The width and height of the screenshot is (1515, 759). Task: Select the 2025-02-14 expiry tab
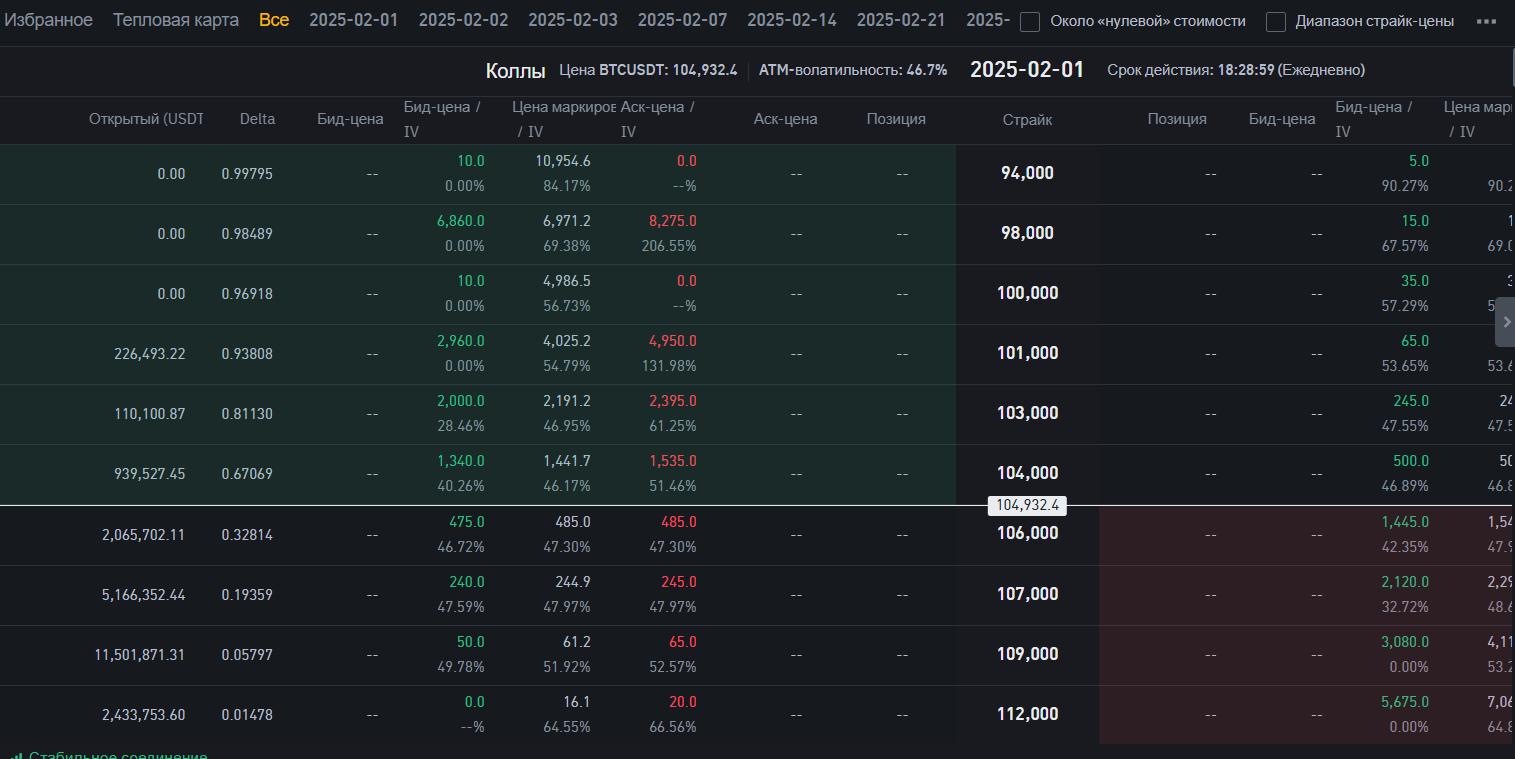coord(792,20)
